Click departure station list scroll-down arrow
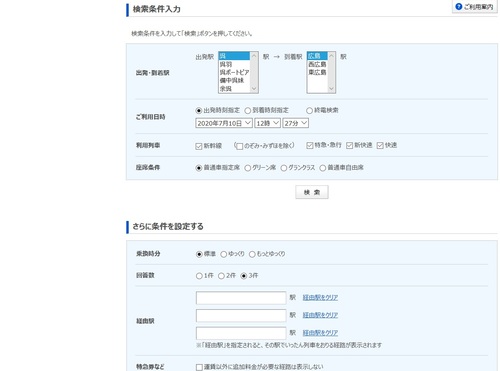 pyautogui.click(x=254, y=89)
